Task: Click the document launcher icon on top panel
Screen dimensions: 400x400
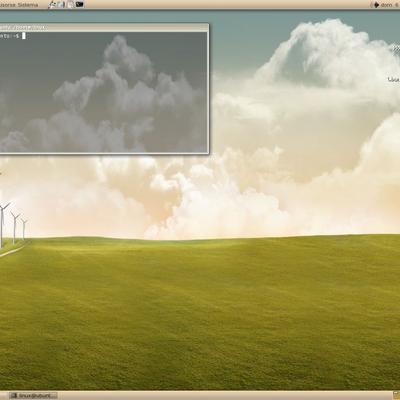Action: (70, 4)
